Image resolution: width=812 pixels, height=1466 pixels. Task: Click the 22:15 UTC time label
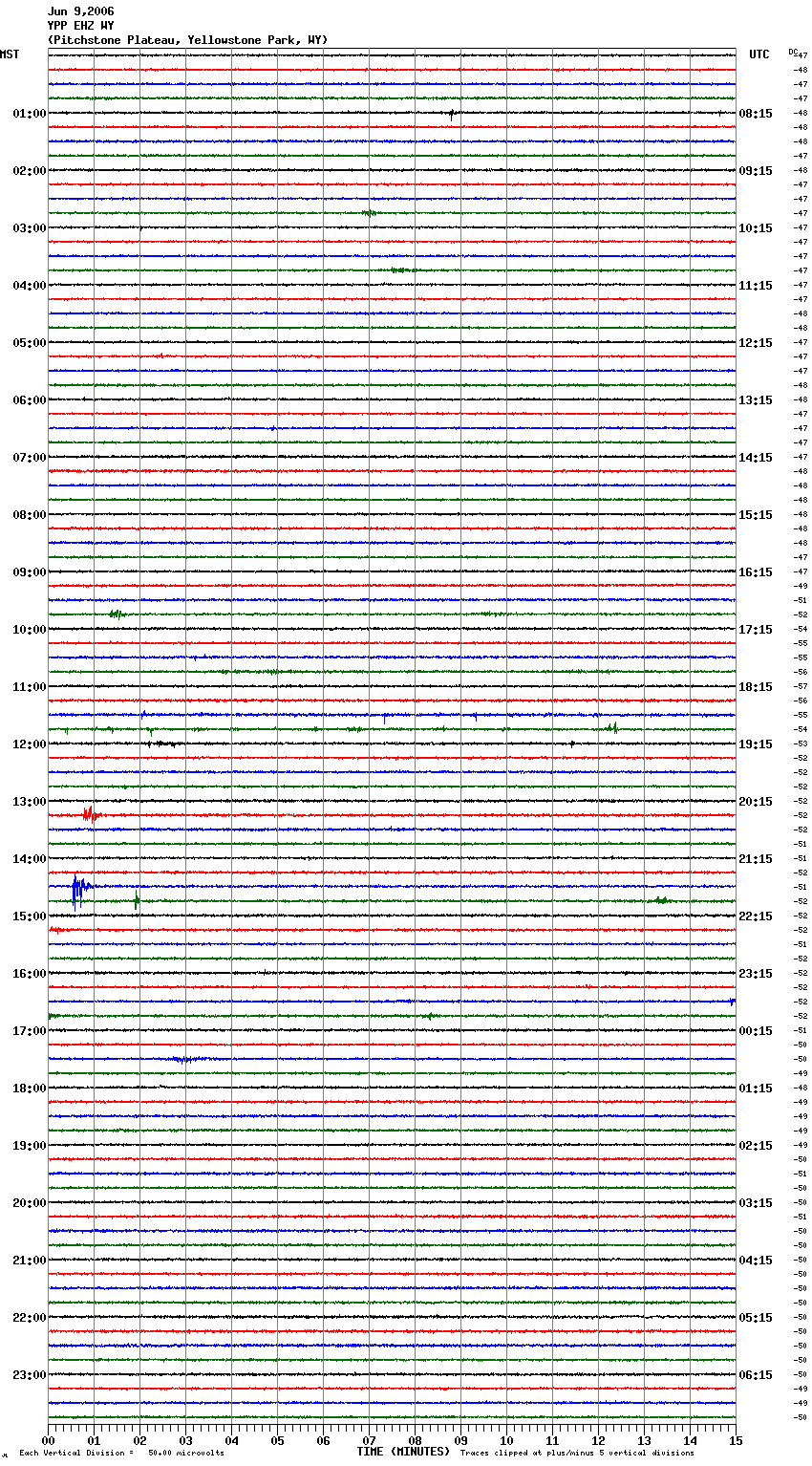tap(756, 916)
